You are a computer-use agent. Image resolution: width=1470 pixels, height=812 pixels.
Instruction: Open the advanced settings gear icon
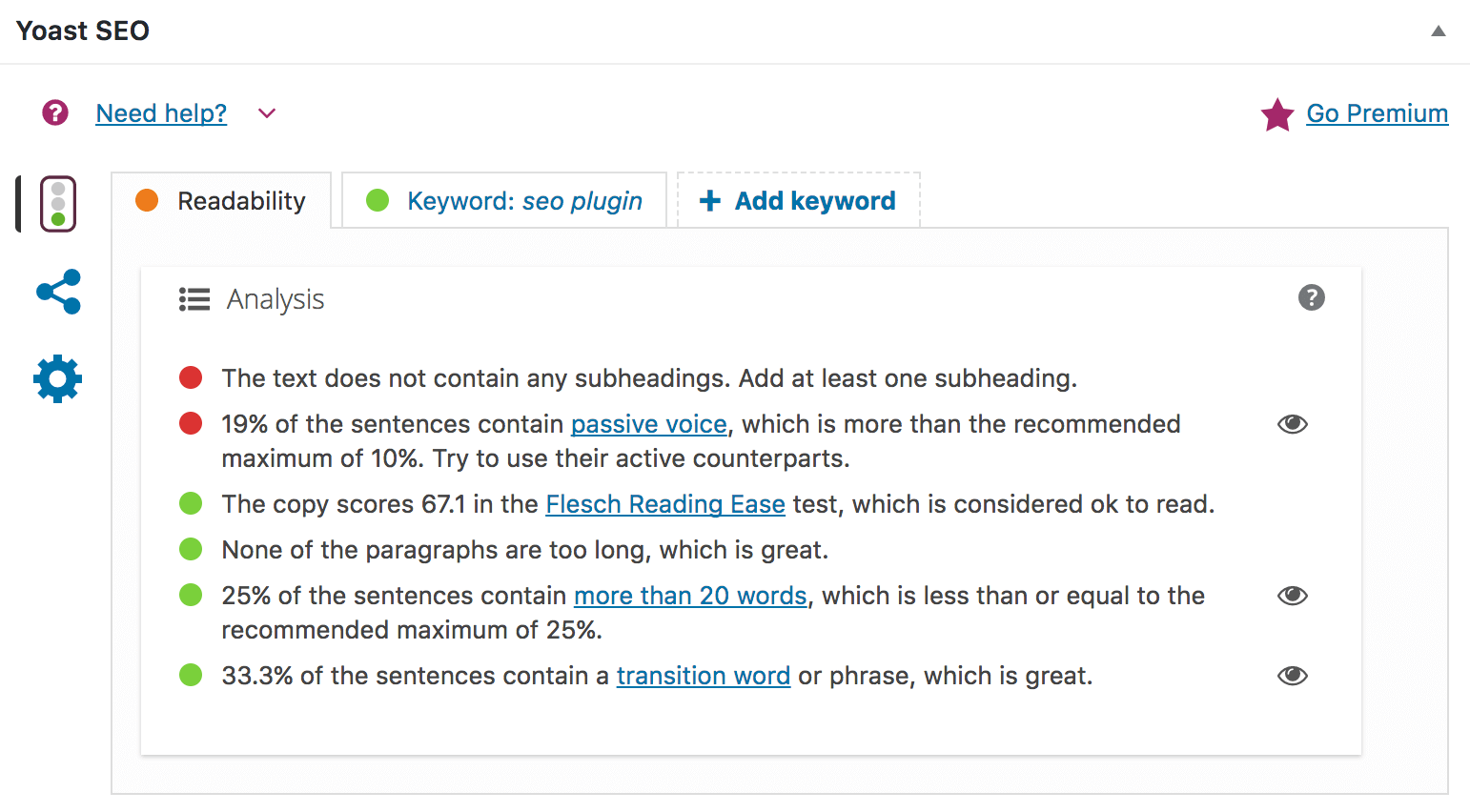pos(58,379)
